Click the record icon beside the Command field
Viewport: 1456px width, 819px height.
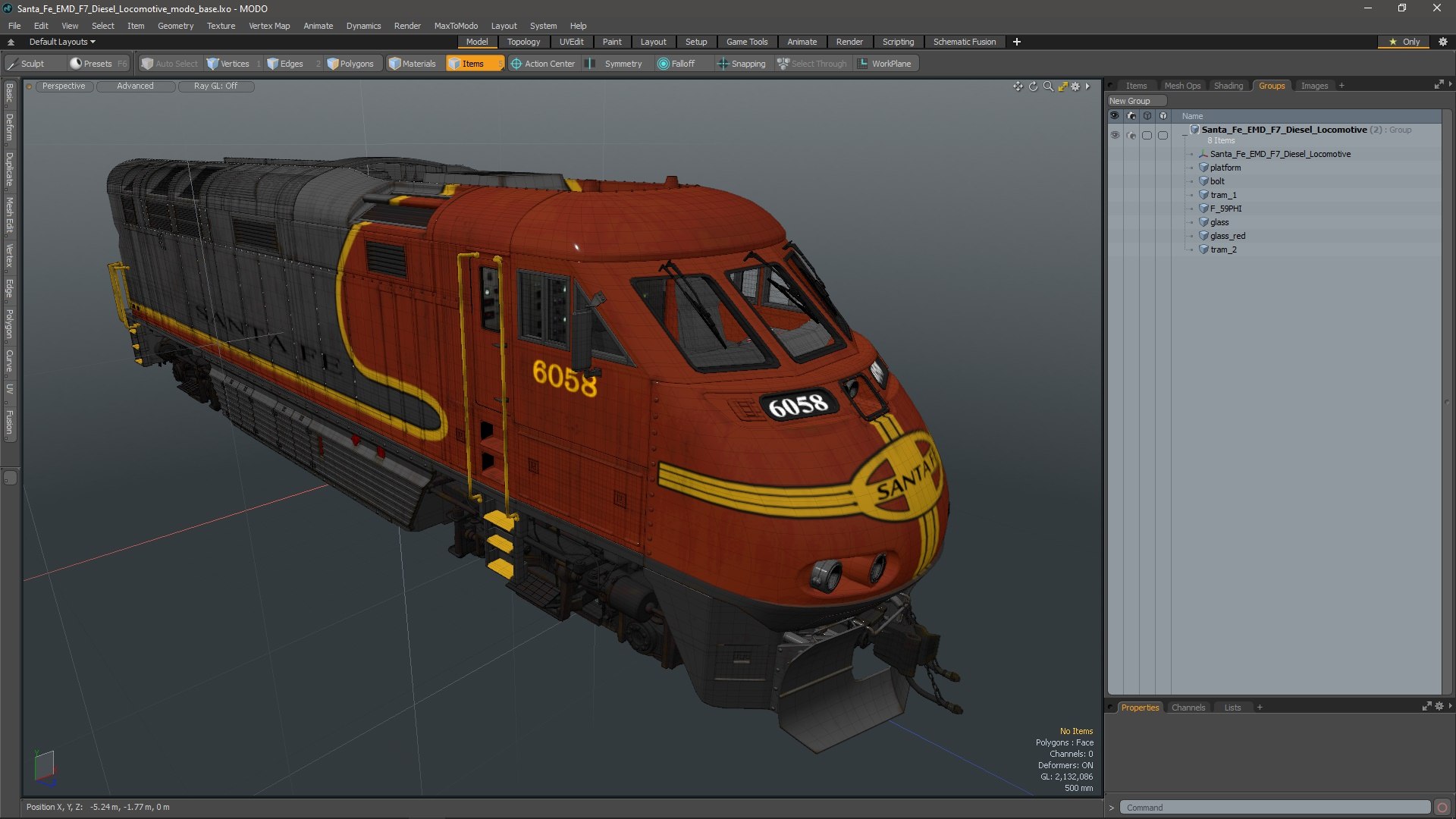pyautogui.click(x=1442, y=808)
